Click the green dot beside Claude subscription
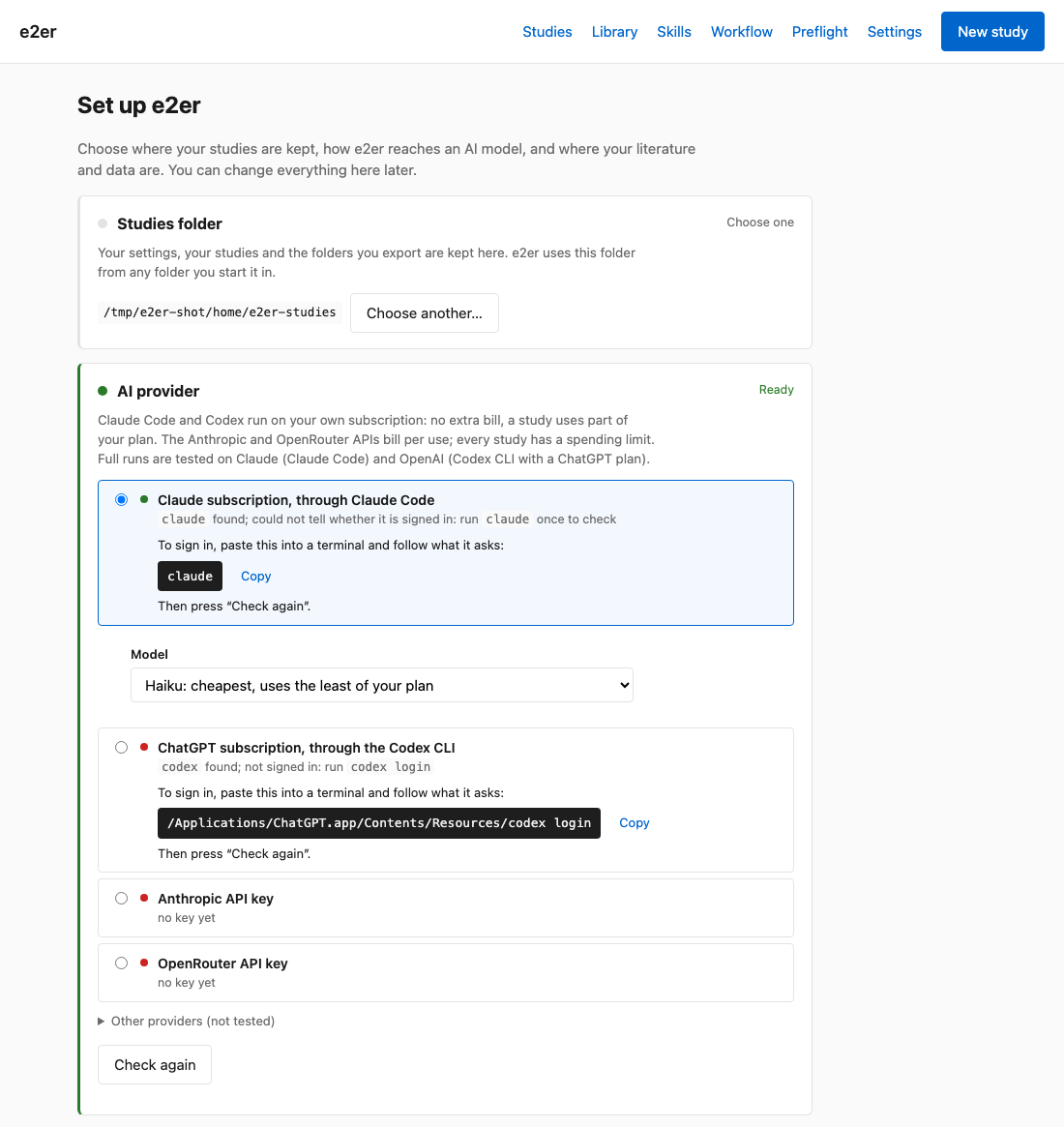 [144, 499]
